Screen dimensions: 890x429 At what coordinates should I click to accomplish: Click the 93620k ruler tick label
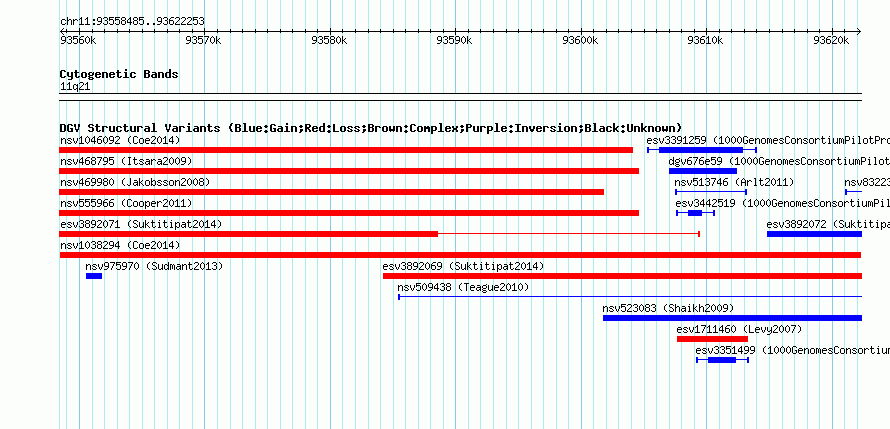(x=832, y=40)
